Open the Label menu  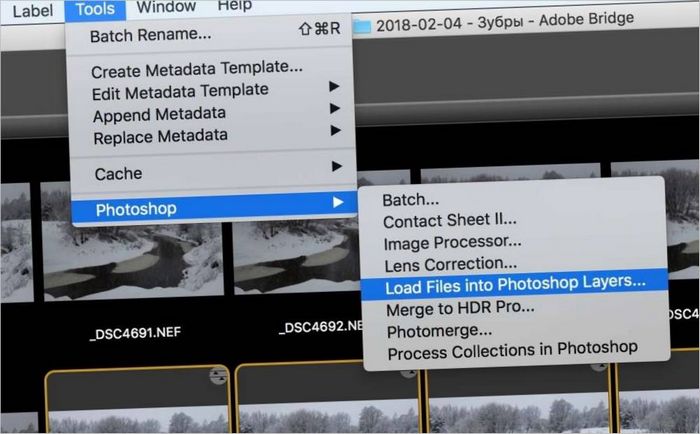tap(33, 11)
